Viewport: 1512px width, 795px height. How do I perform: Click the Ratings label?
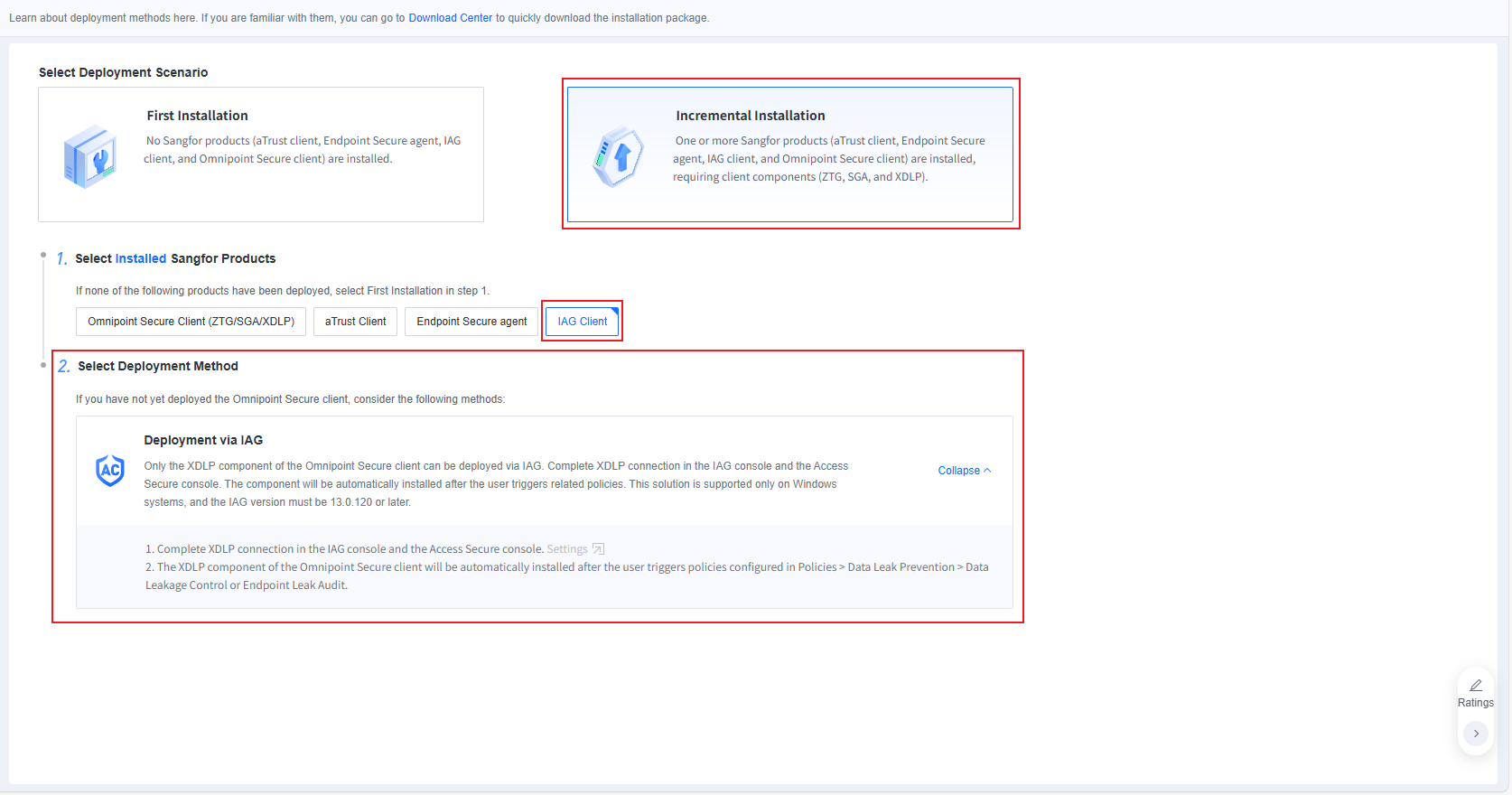coord(1476,703)
